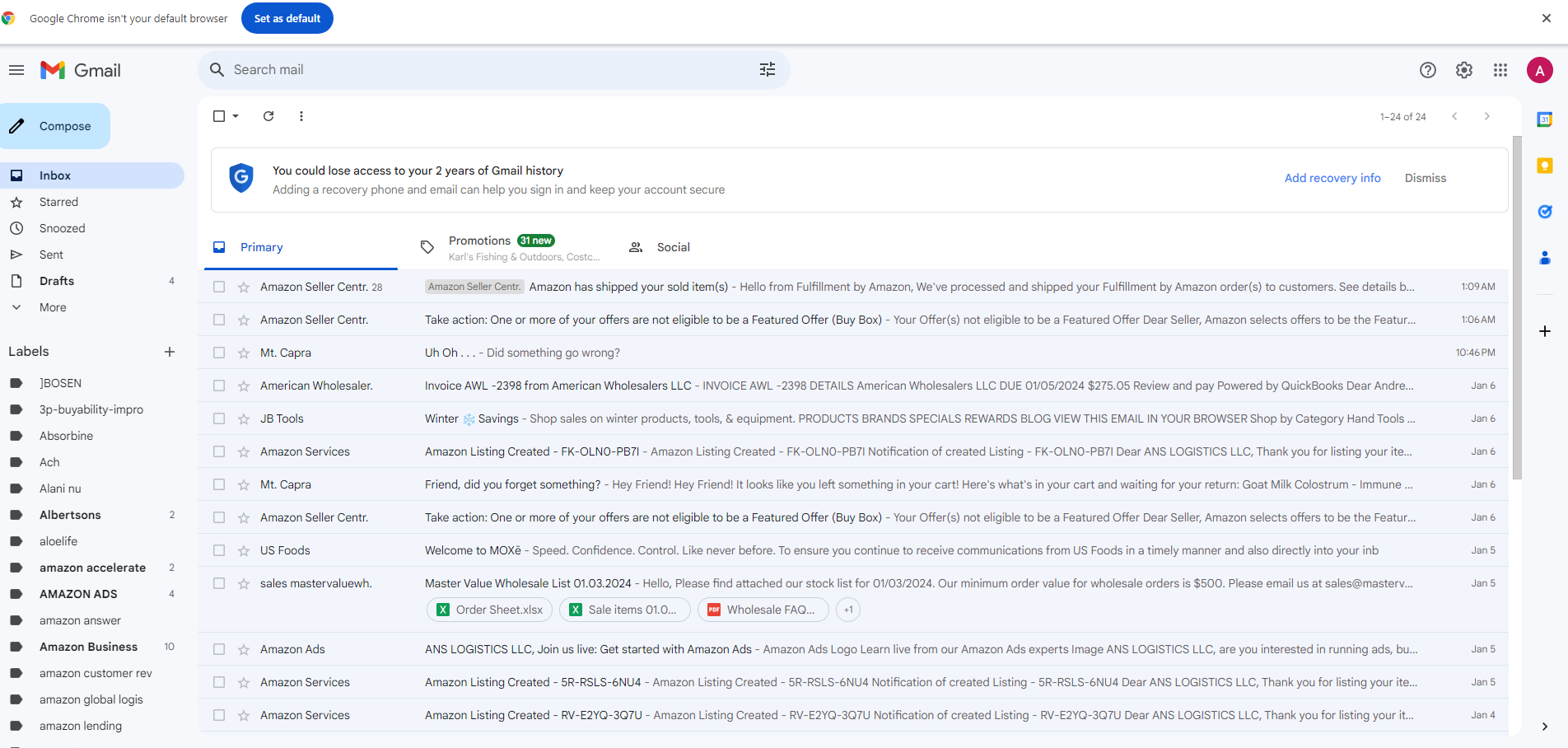Refresh the inbox
1568x748 pixels.
click(268, 116)
